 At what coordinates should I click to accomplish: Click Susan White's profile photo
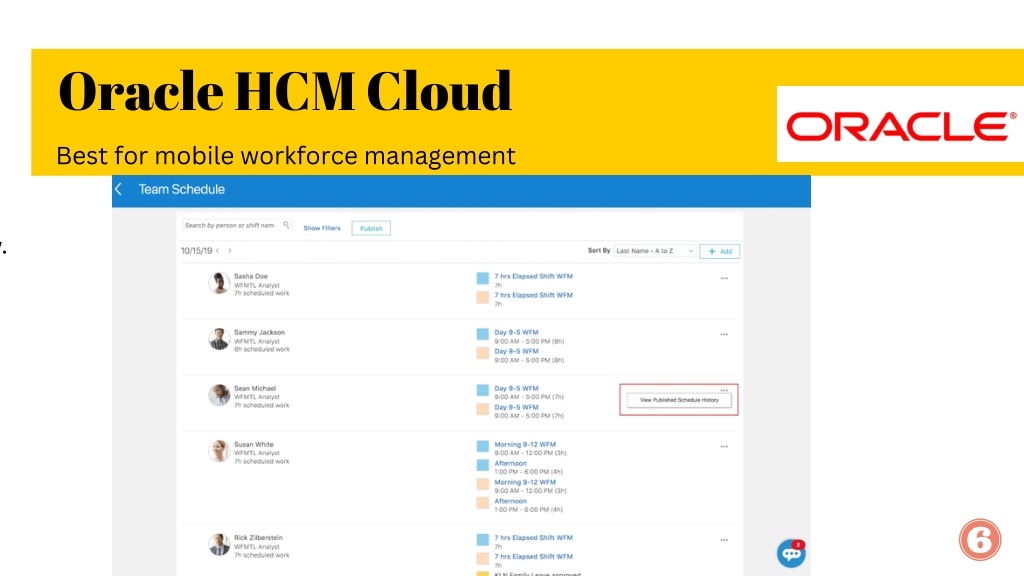(219, 451)
